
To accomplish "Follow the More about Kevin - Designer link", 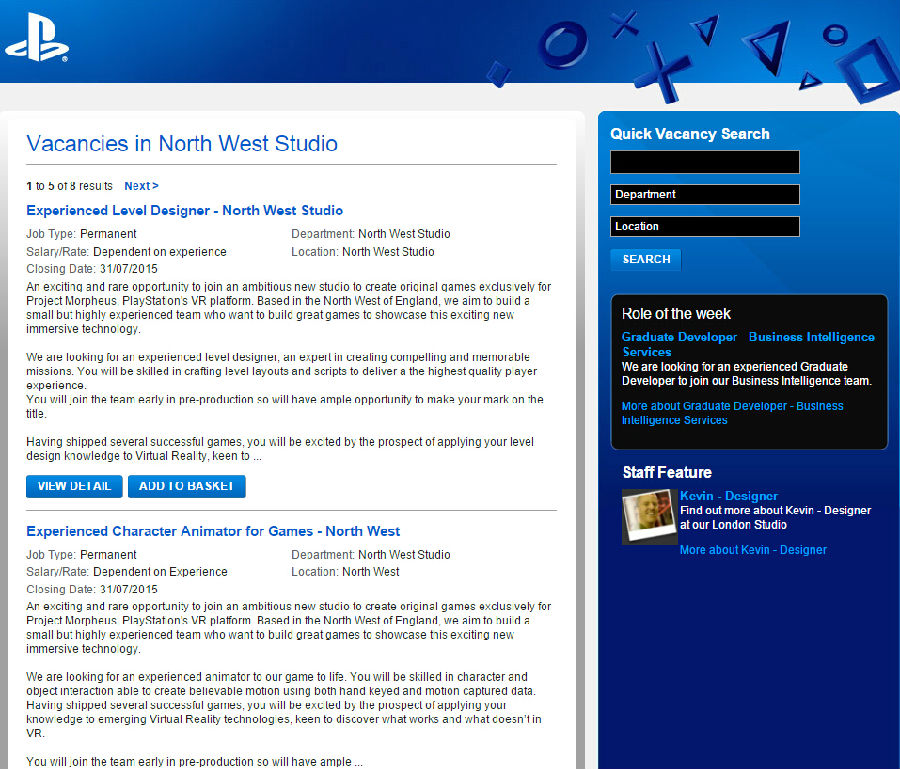I will tap(753, 550).
